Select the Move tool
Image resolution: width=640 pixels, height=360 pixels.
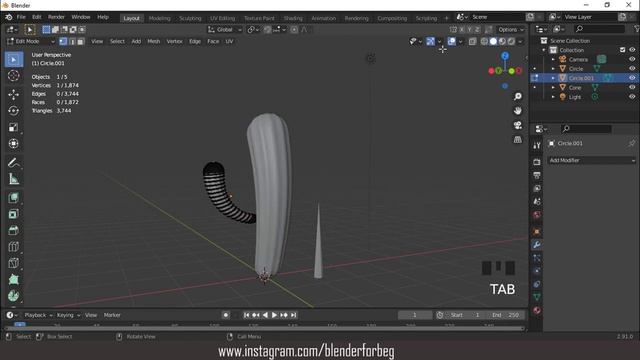pos(13,94)
